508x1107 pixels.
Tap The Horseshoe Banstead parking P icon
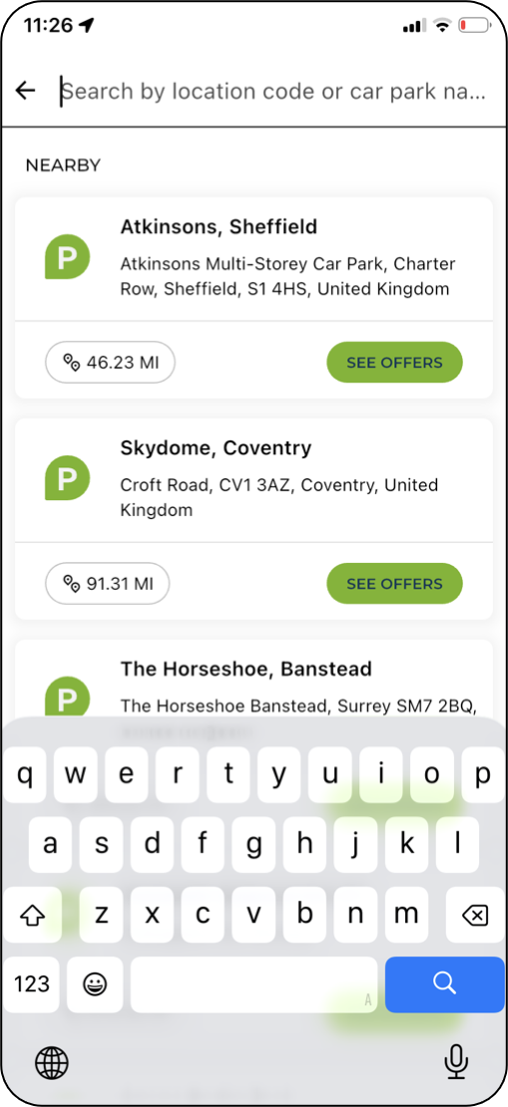pos(67,697)
